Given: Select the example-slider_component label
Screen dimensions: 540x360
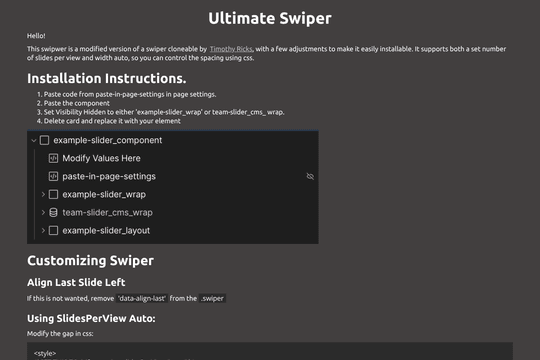Looking at the screenshot, I should [x=107, y=140].
